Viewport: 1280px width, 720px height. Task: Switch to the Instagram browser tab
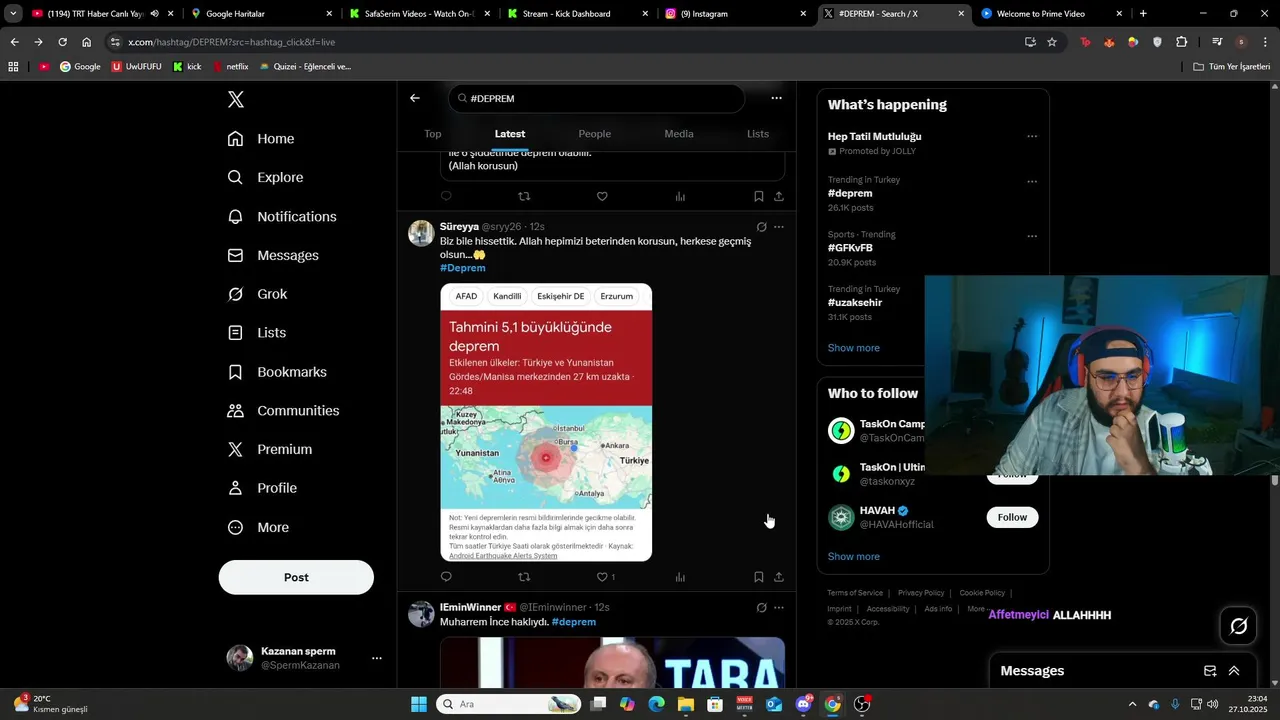click(x=736, y=14)
